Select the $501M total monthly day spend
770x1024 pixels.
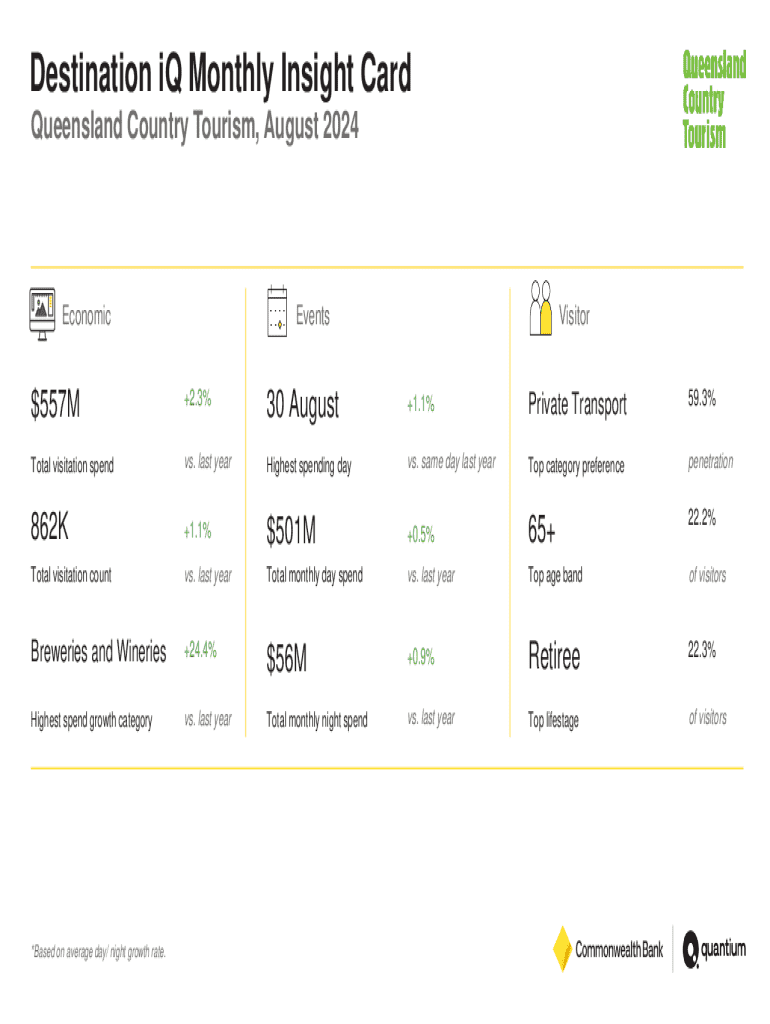pos(291,535)
